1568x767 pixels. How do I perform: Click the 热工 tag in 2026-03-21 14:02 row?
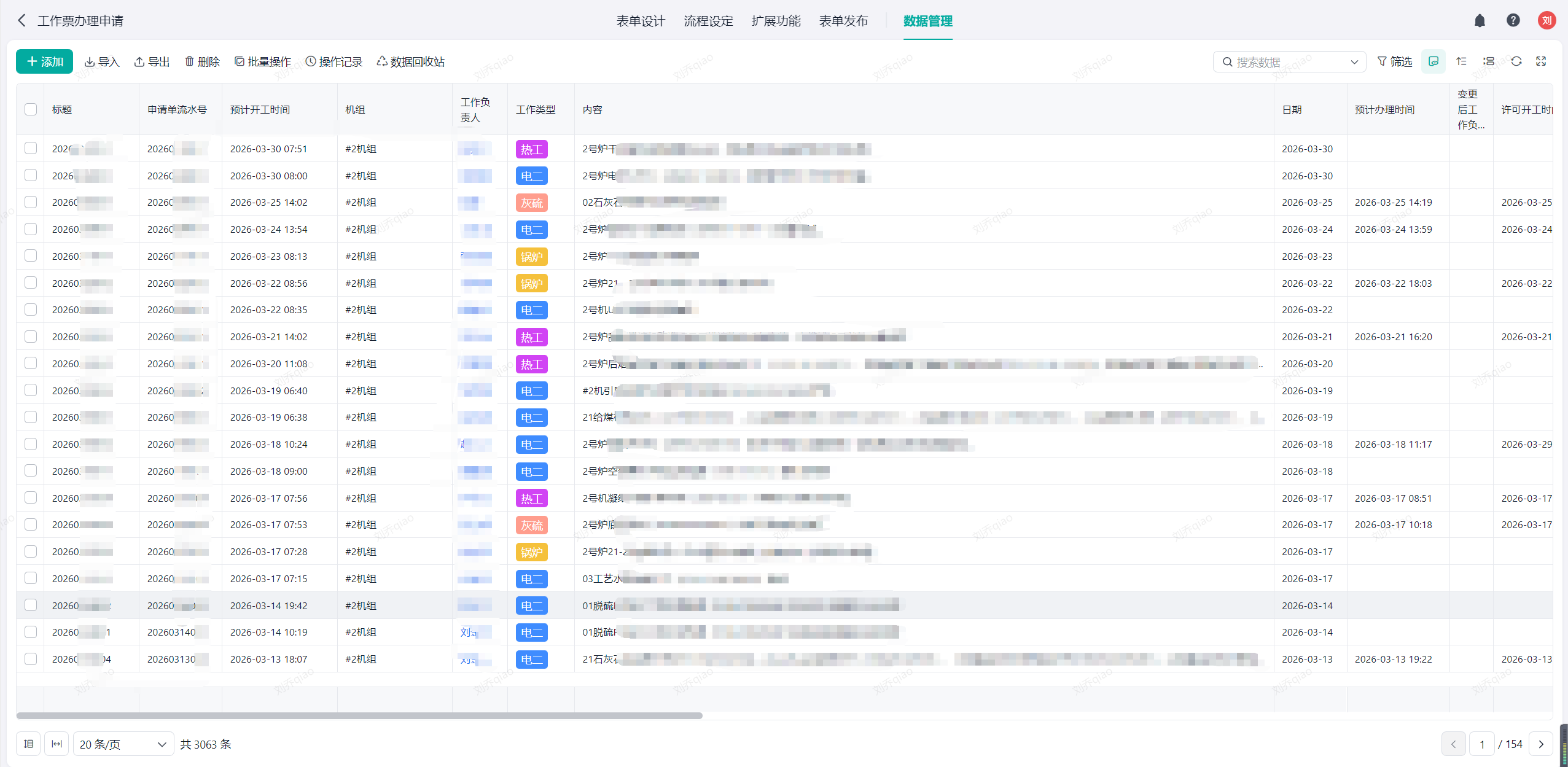point(531,337)
